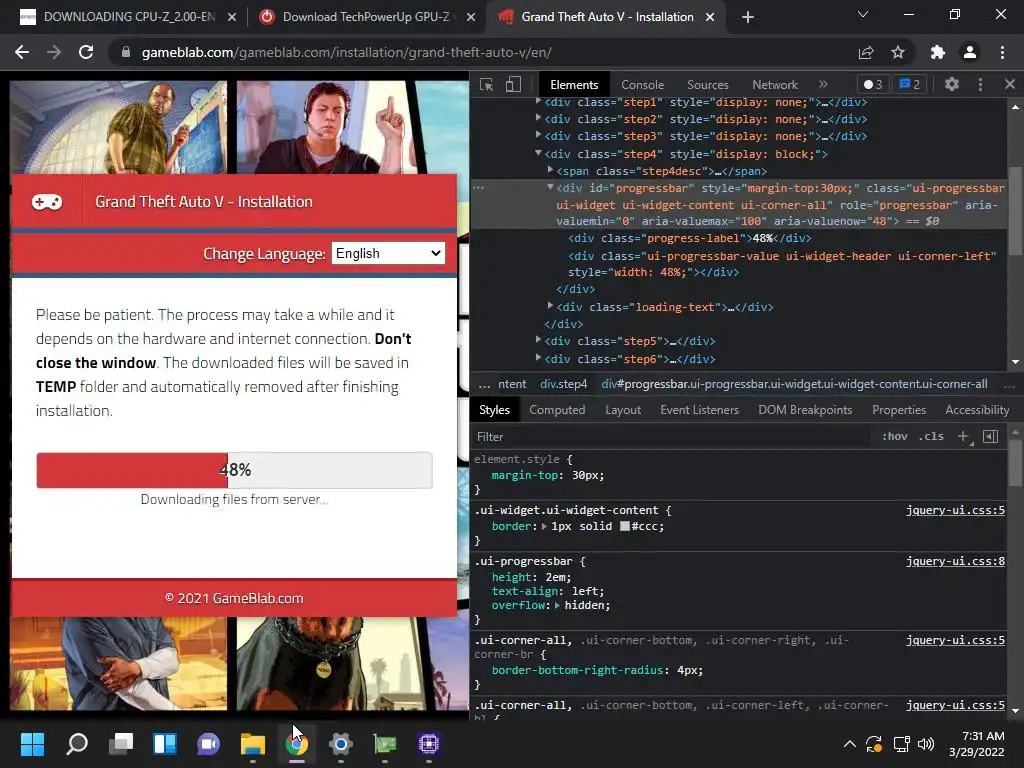Share this page icon in address bar

click(x=866, y=52)
